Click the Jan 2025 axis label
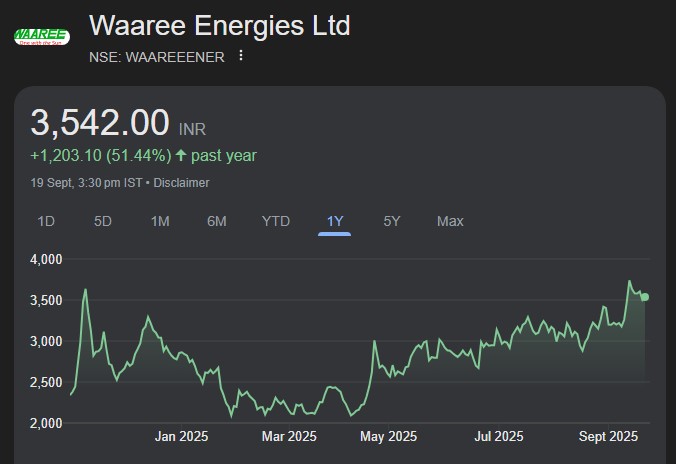 (181, 436)
